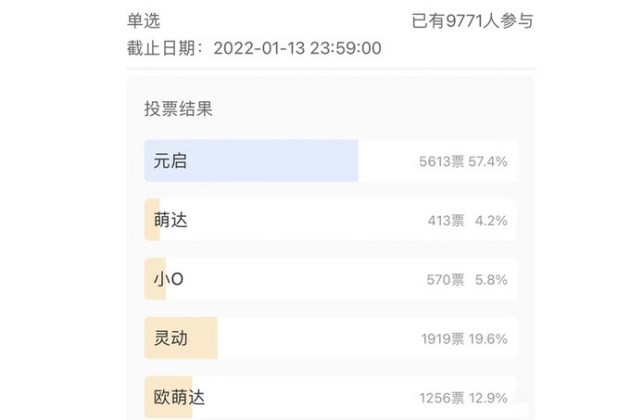Select the 萌达 poll option
Screen dimensions: 630x420
point(330,220)
